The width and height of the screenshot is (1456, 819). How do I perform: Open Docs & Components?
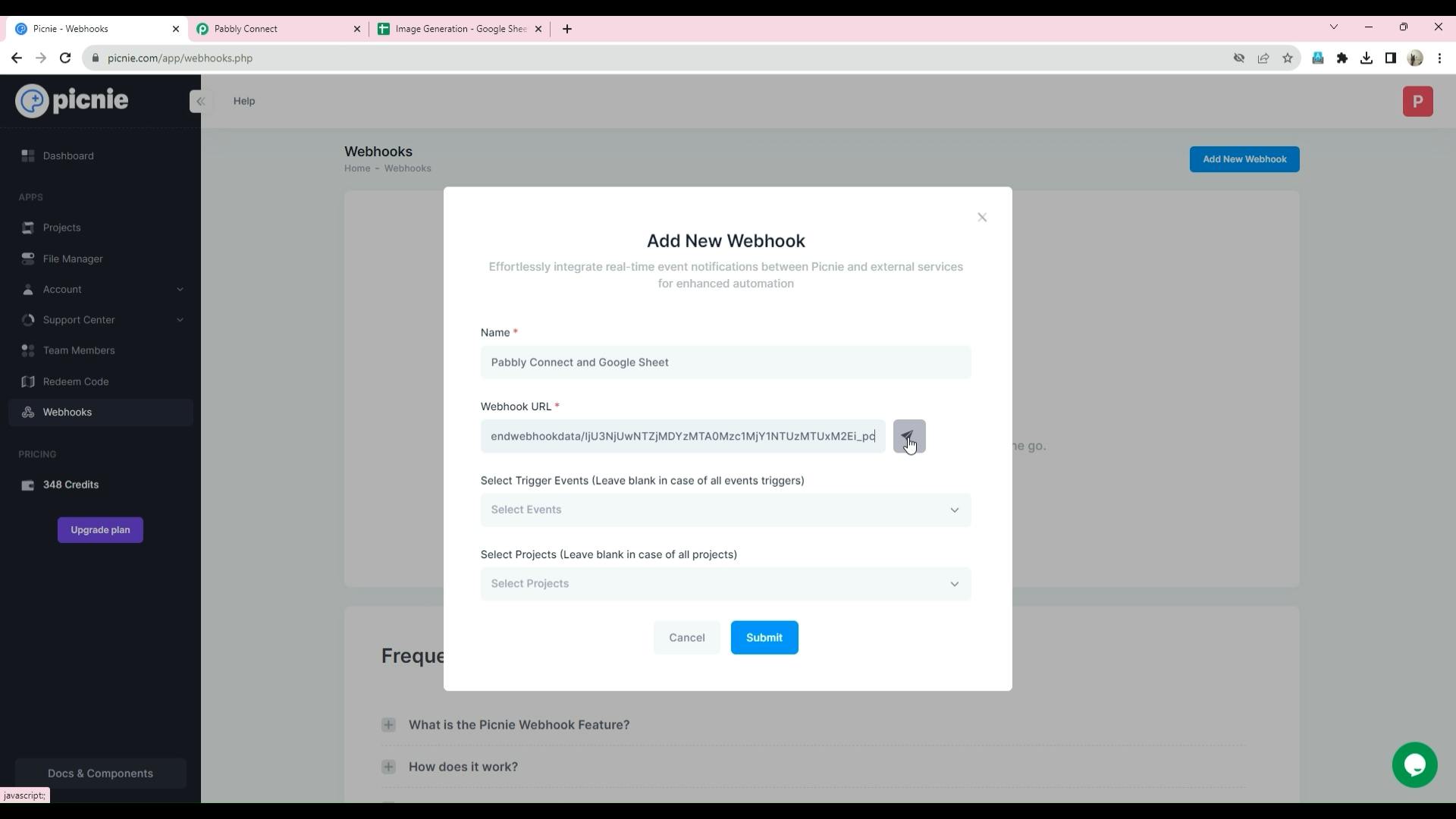tap(100, 773)
